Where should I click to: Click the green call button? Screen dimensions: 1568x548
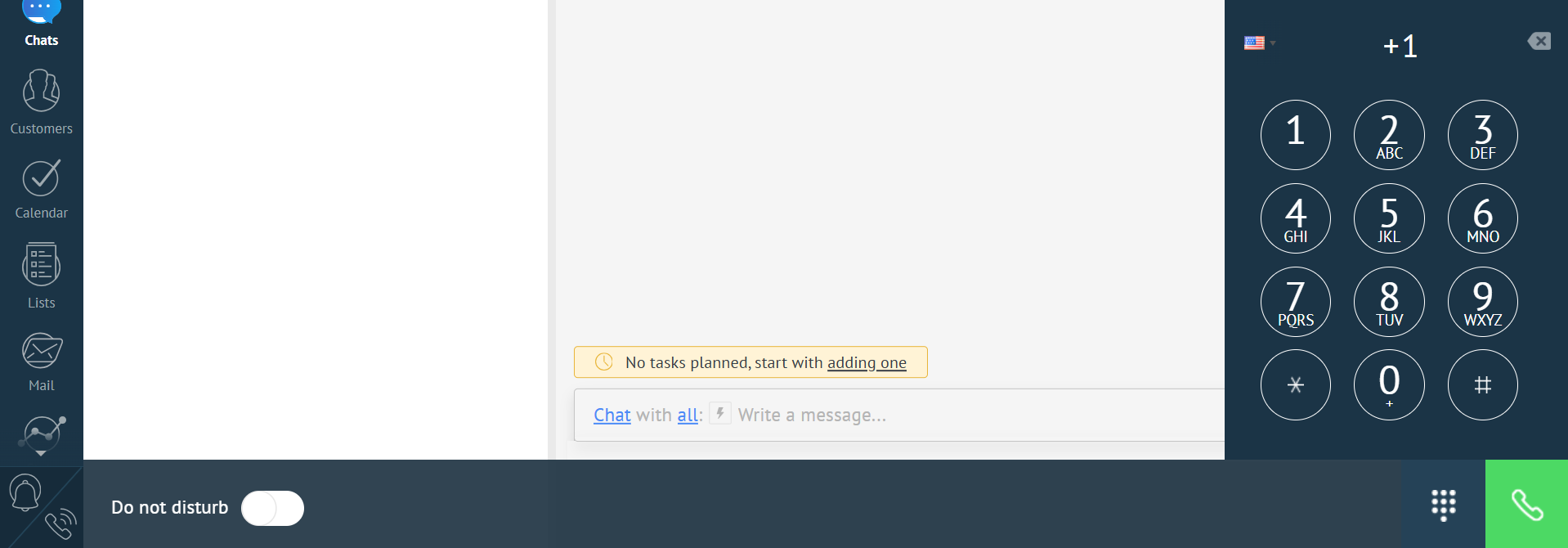click(1526, 505)
